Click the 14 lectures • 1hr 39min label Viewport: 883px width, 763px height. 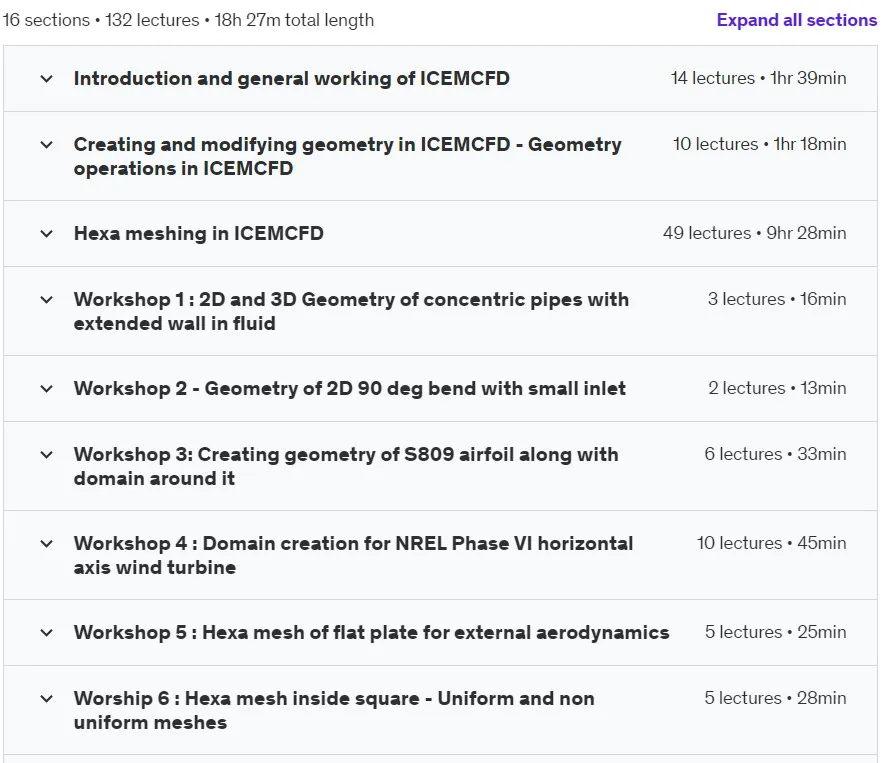(x=759, y=78)
